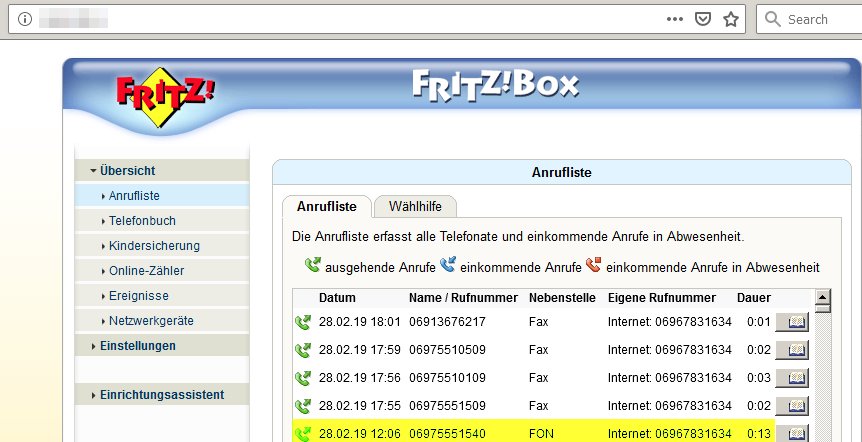862x442 pixels.
Task: Expand the Einrichtungsassistent section
Action: pos(161,395)
